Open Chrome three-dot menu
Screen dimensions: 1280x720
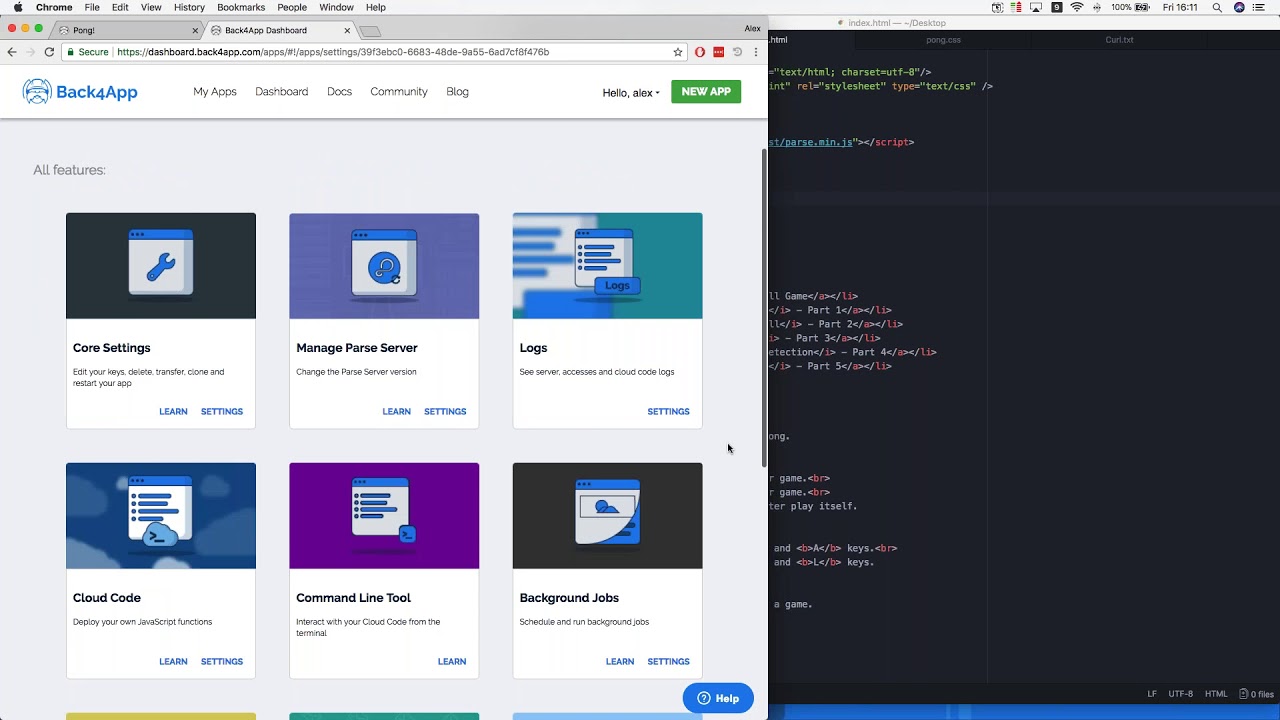pyautogui.click(x=755, y=52)
